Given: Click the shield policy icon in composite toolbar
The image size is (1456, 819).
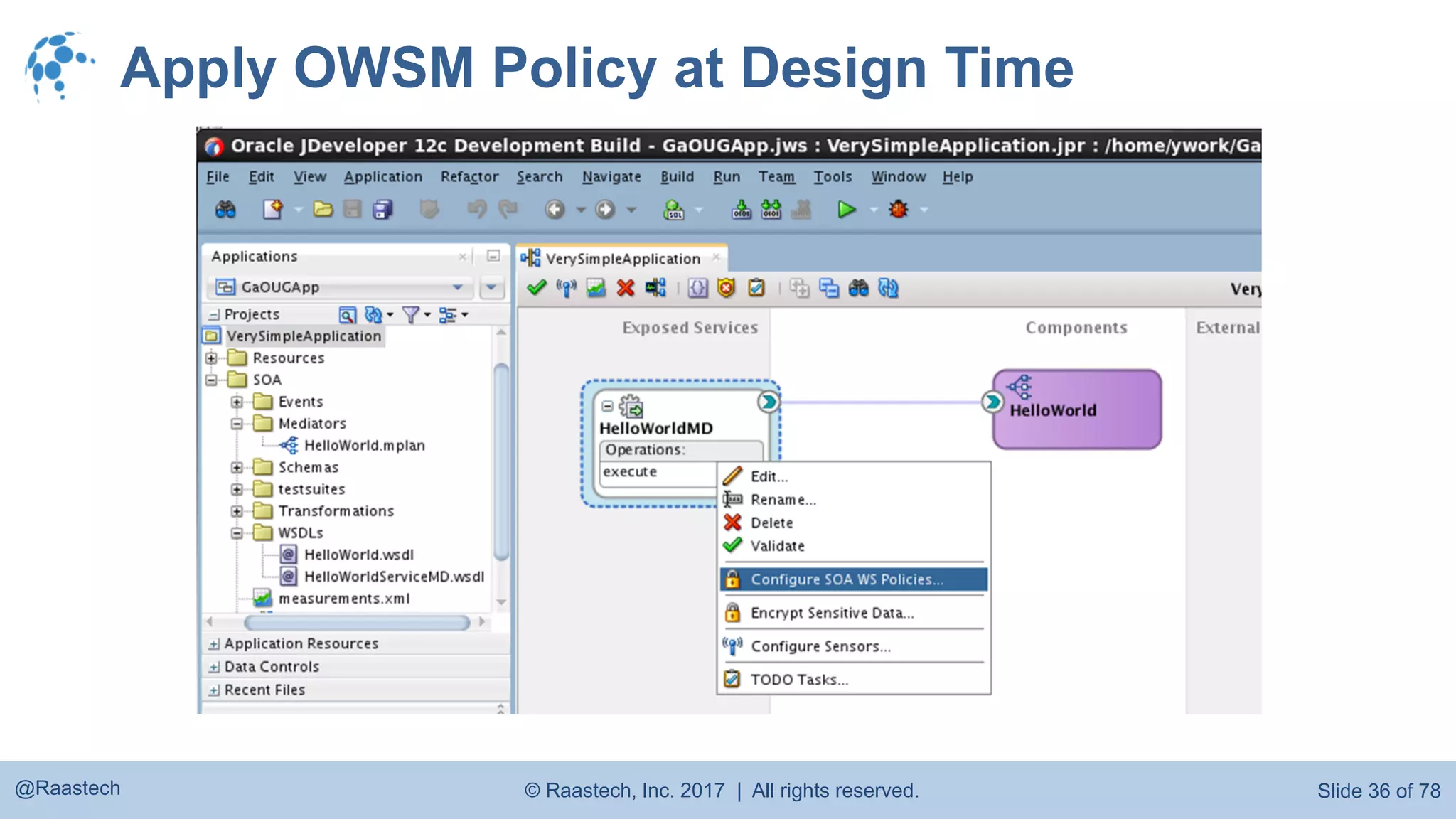Looking at the screenshot, I should coord(726,288).
